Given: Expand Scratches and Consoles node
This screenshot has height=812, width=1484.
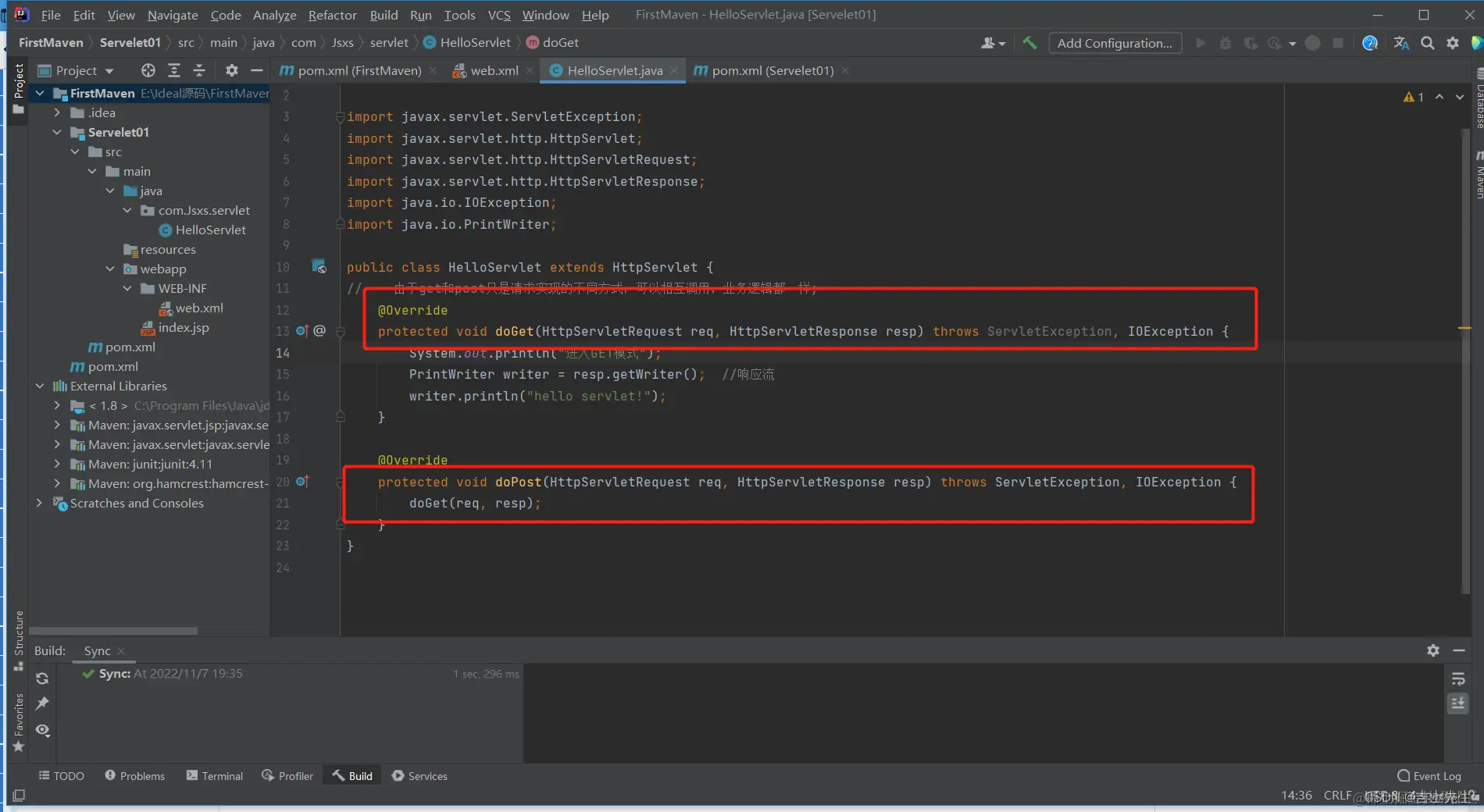Looking at the screenshot, I should 40,503.
